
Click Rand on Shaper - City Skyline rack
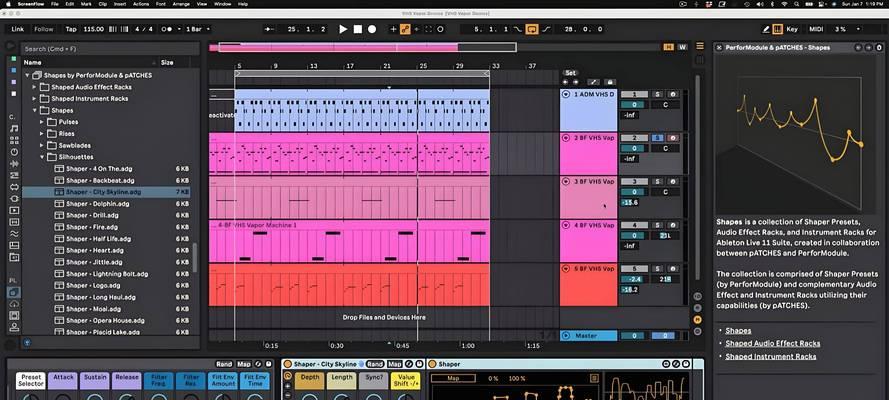click(375, 364)
